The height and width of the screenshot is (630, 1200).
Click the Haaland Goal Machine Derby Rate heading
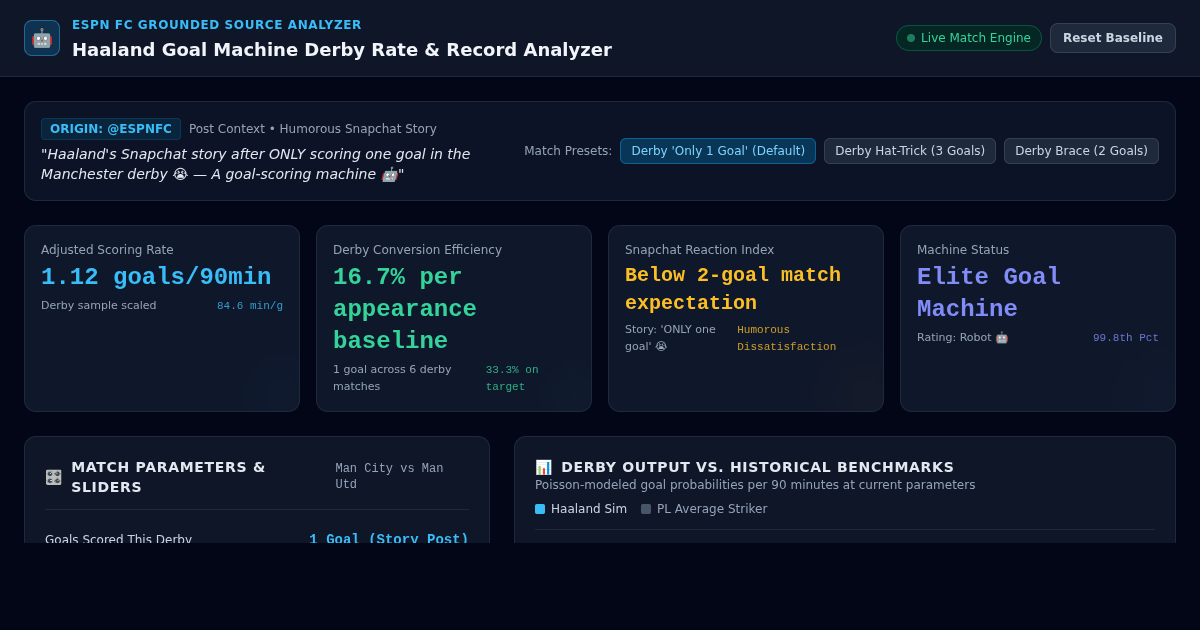(x=342, y=49)
